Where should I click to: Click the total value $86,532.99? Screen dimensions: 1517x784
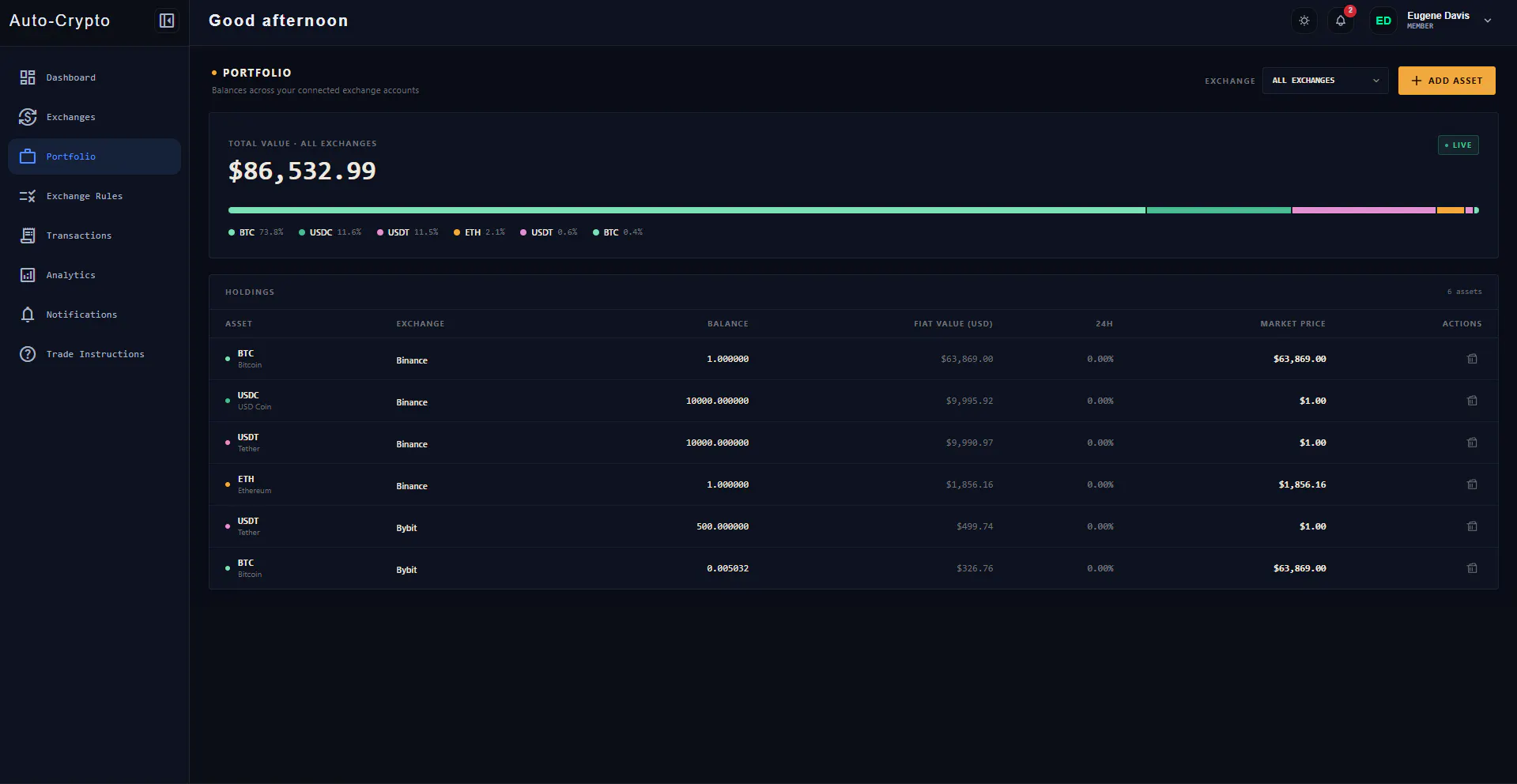[302, 171]
